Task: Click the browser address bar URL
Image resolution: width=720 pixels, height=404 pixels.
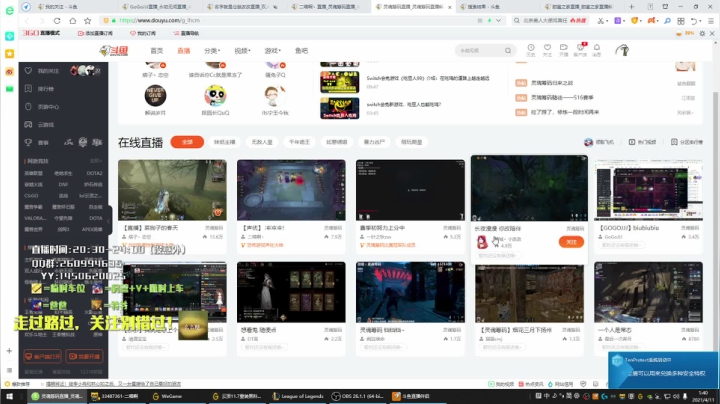Action: tap(159, 21)
